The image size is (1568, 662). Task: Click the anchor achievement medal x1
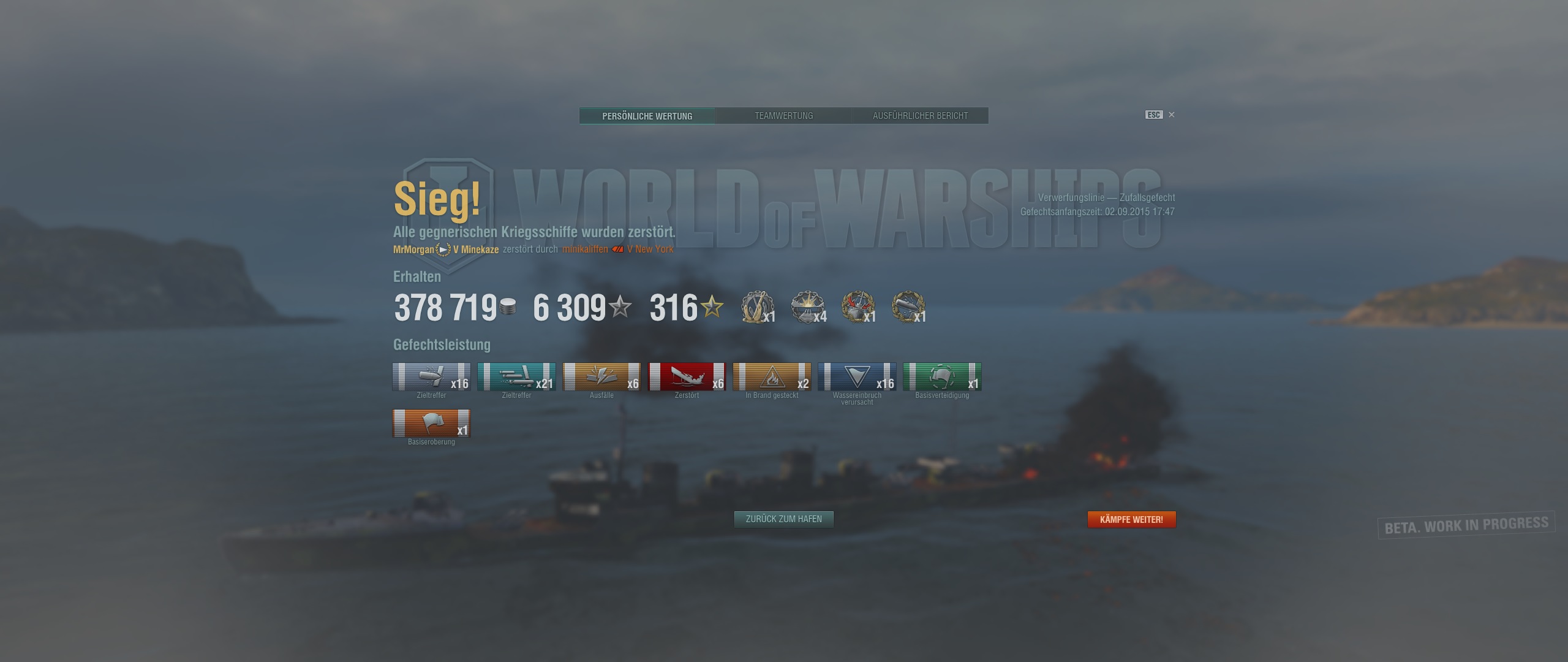758,307
